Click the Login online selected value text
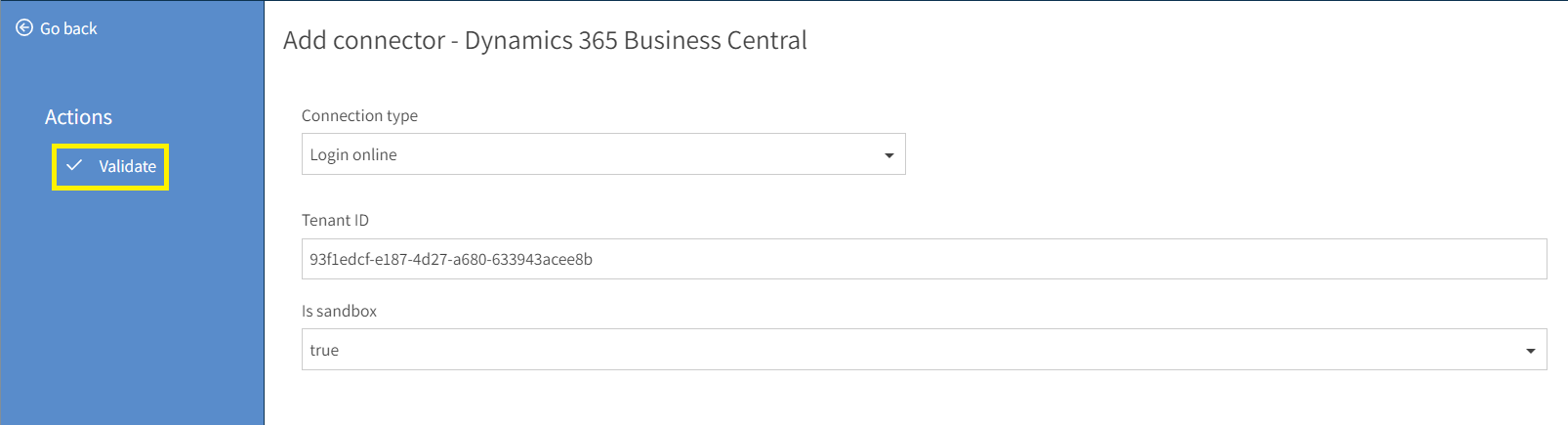The image size is (1568, 425). (x=353, y=154)
